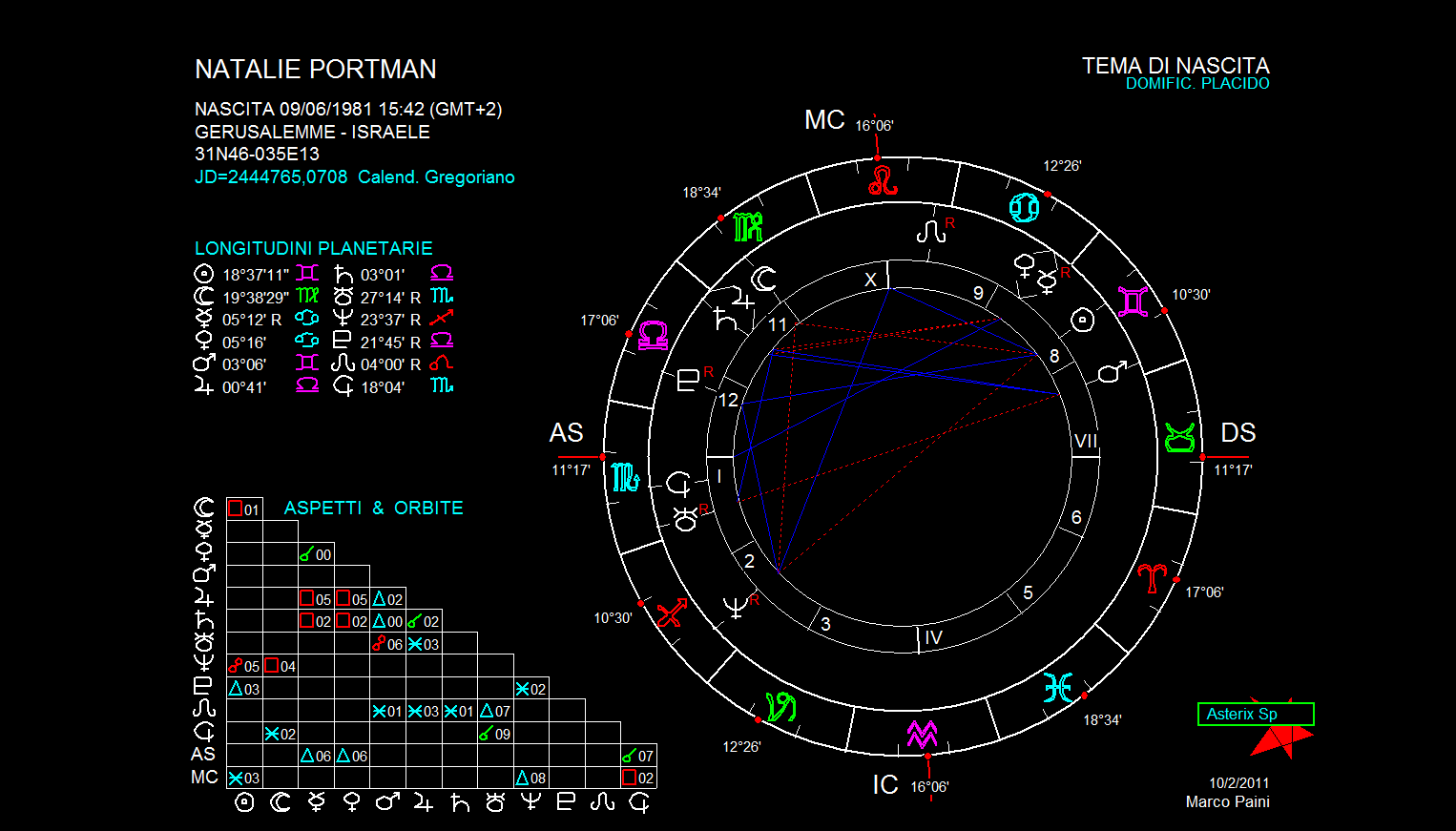The height and width of the screenshot is (831, 1456).
Task: Click the author name 'Marco Paini'
Action: coord(1228,802)
